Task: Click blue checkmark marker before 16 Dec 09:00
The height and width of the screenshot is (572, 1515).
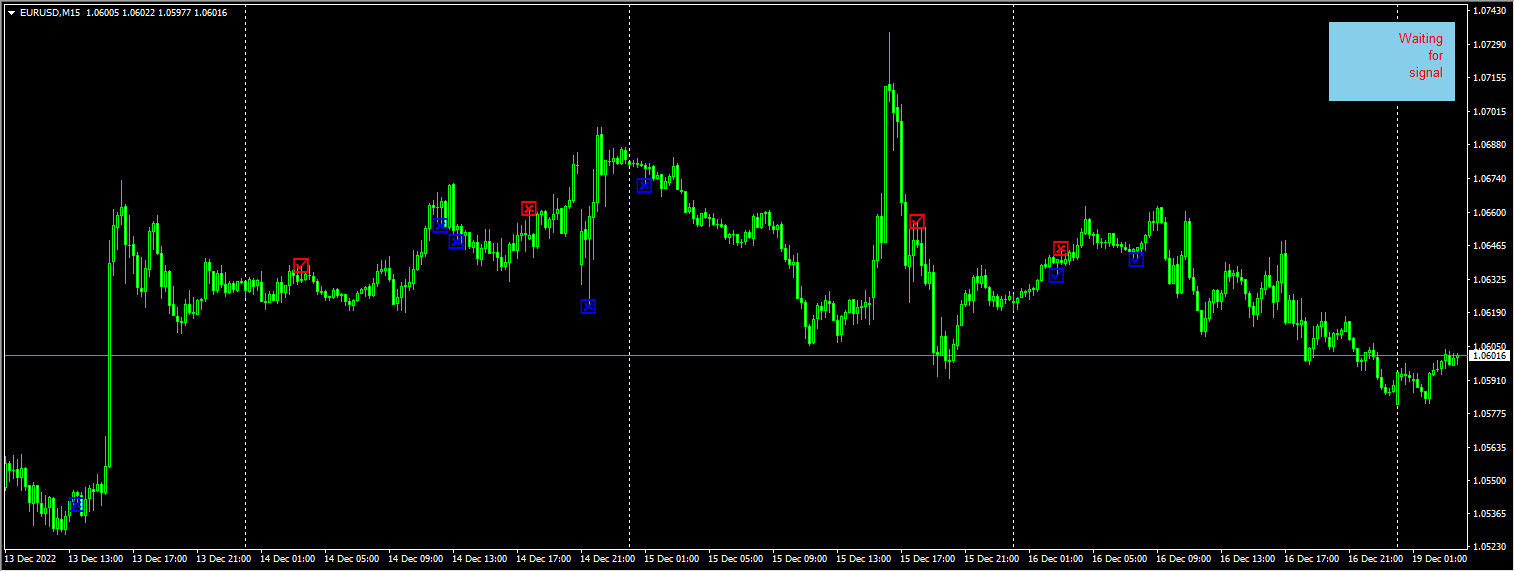Action: pyautogui.click(x=1136, y=259)
